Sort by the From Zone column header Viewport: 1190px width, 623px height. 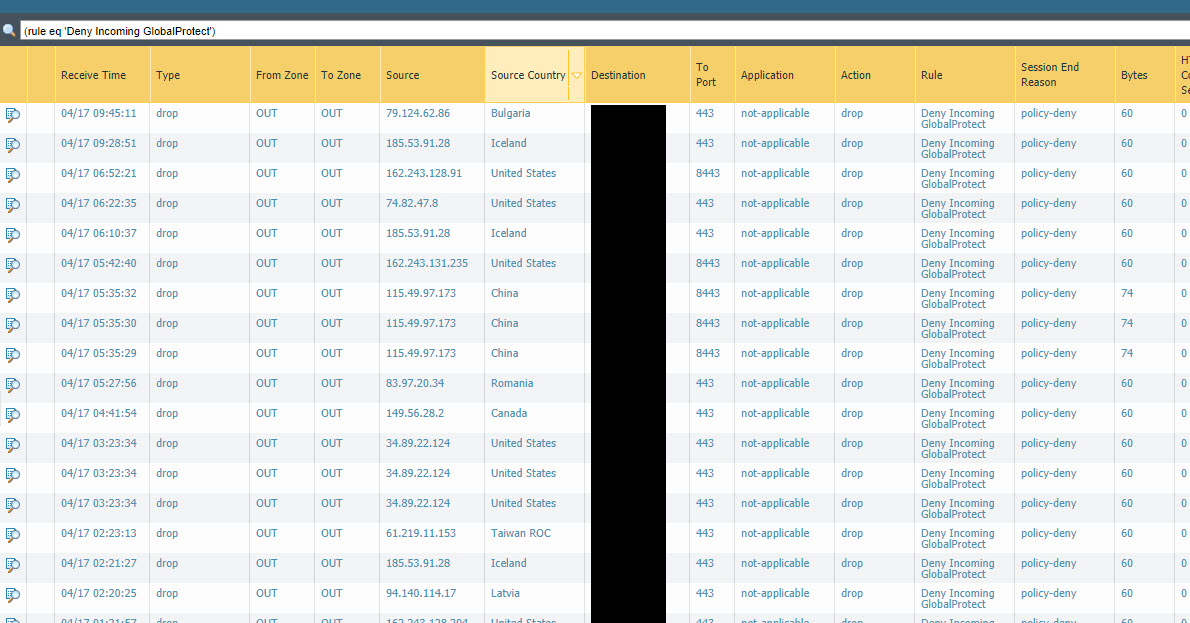pyautogui.click(x=282, y=75)
